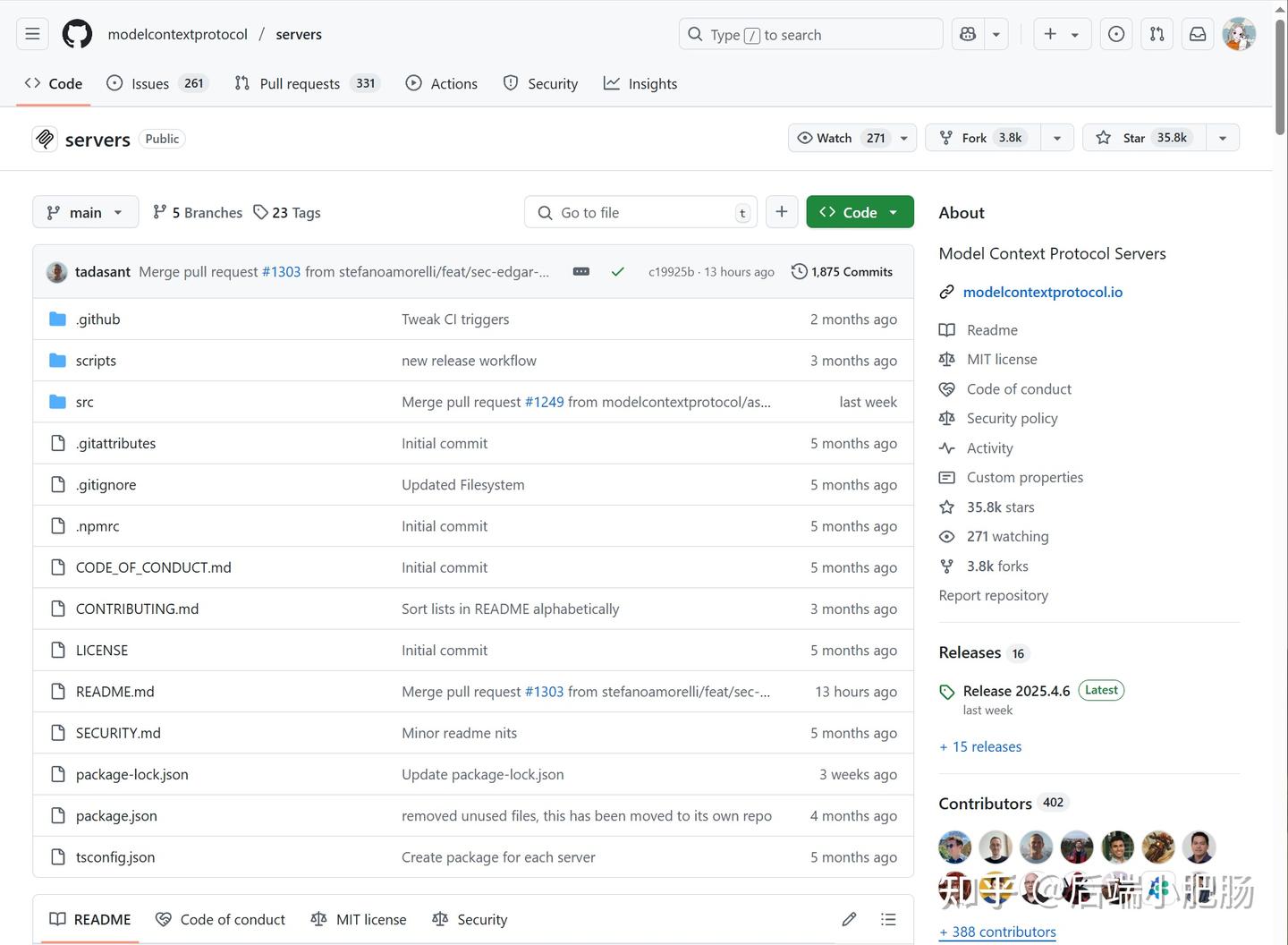Screen dimensions: 1288x945
Task: Open the .github folder
Action: (97, 319)
